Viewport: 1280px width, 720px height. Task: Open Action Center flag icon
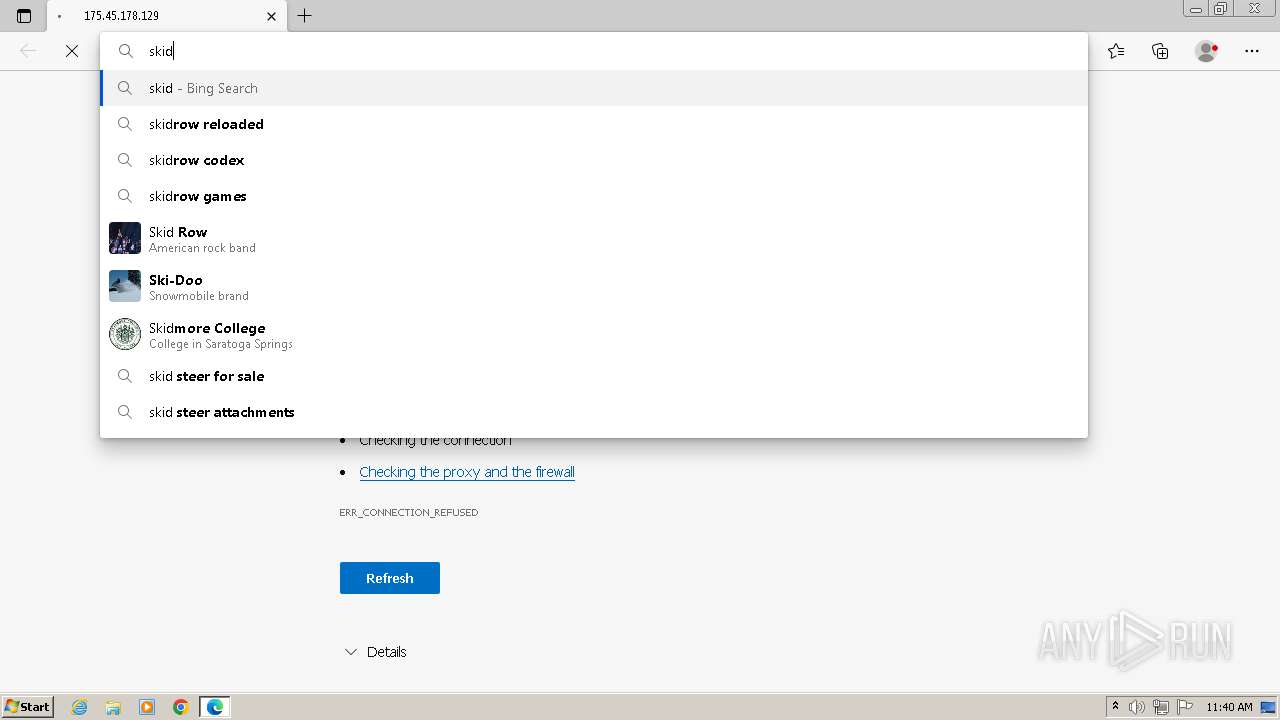(1185, 707)
